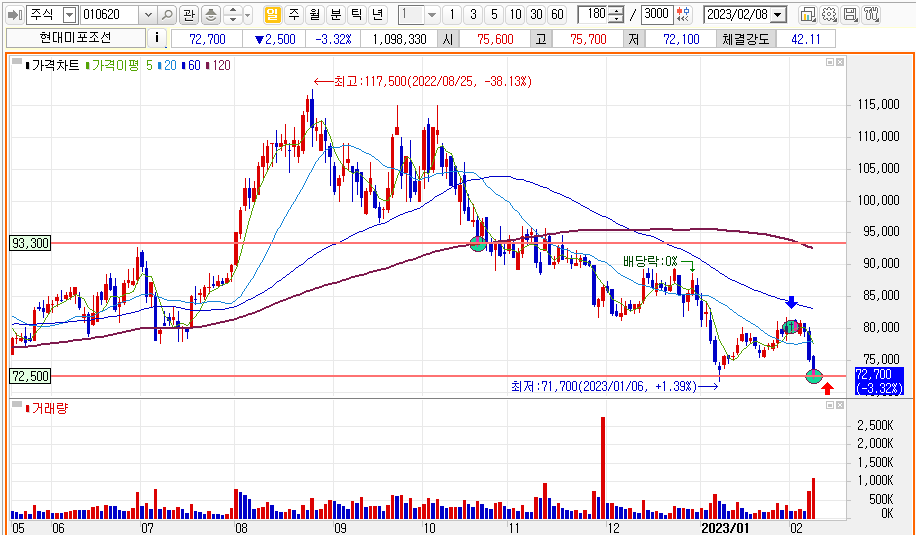Screen dimensions: 916x535
Task: Close the volume panel
Action: tap(840, 405)
